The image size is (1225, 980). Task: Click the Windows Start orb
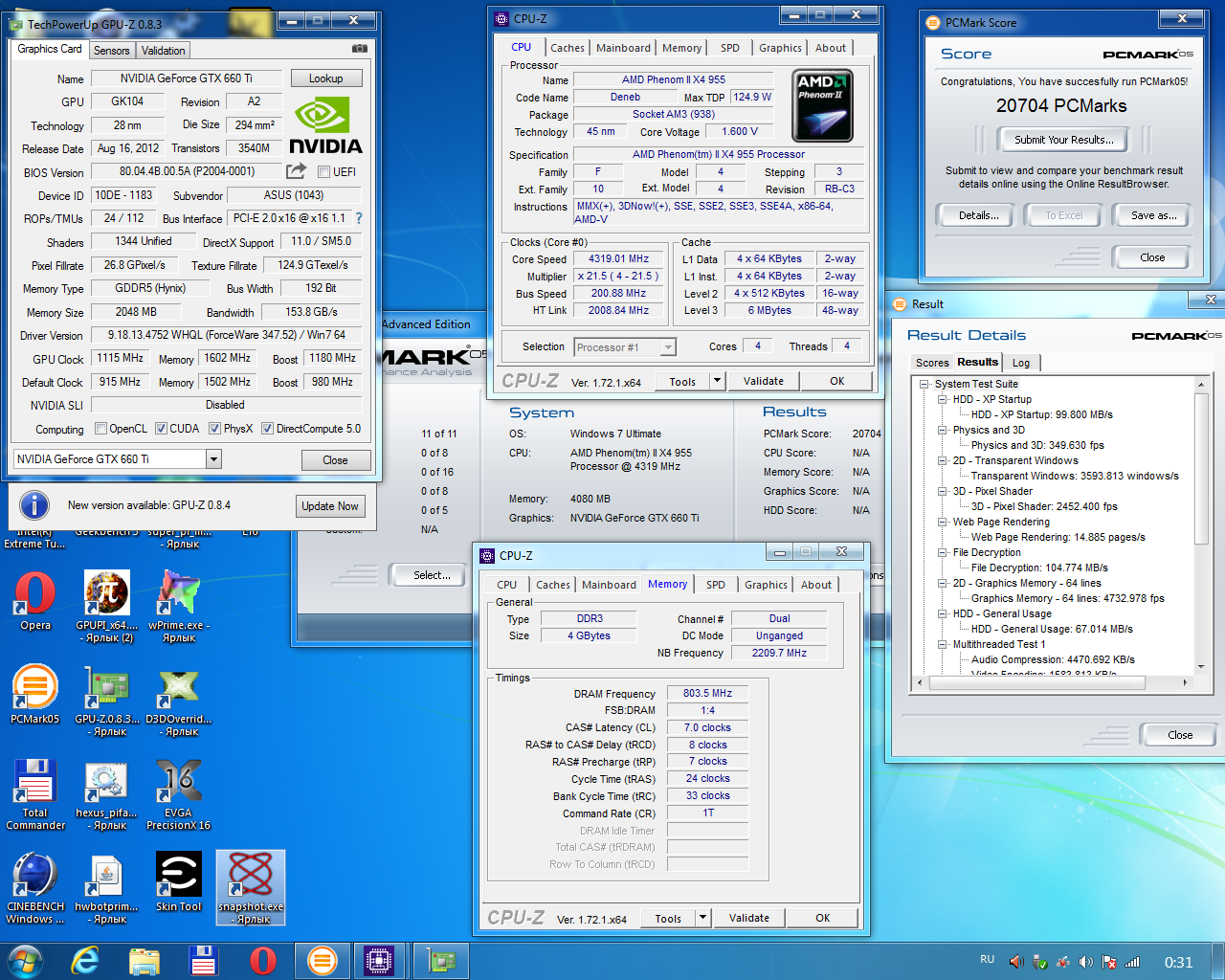(25, 961)
